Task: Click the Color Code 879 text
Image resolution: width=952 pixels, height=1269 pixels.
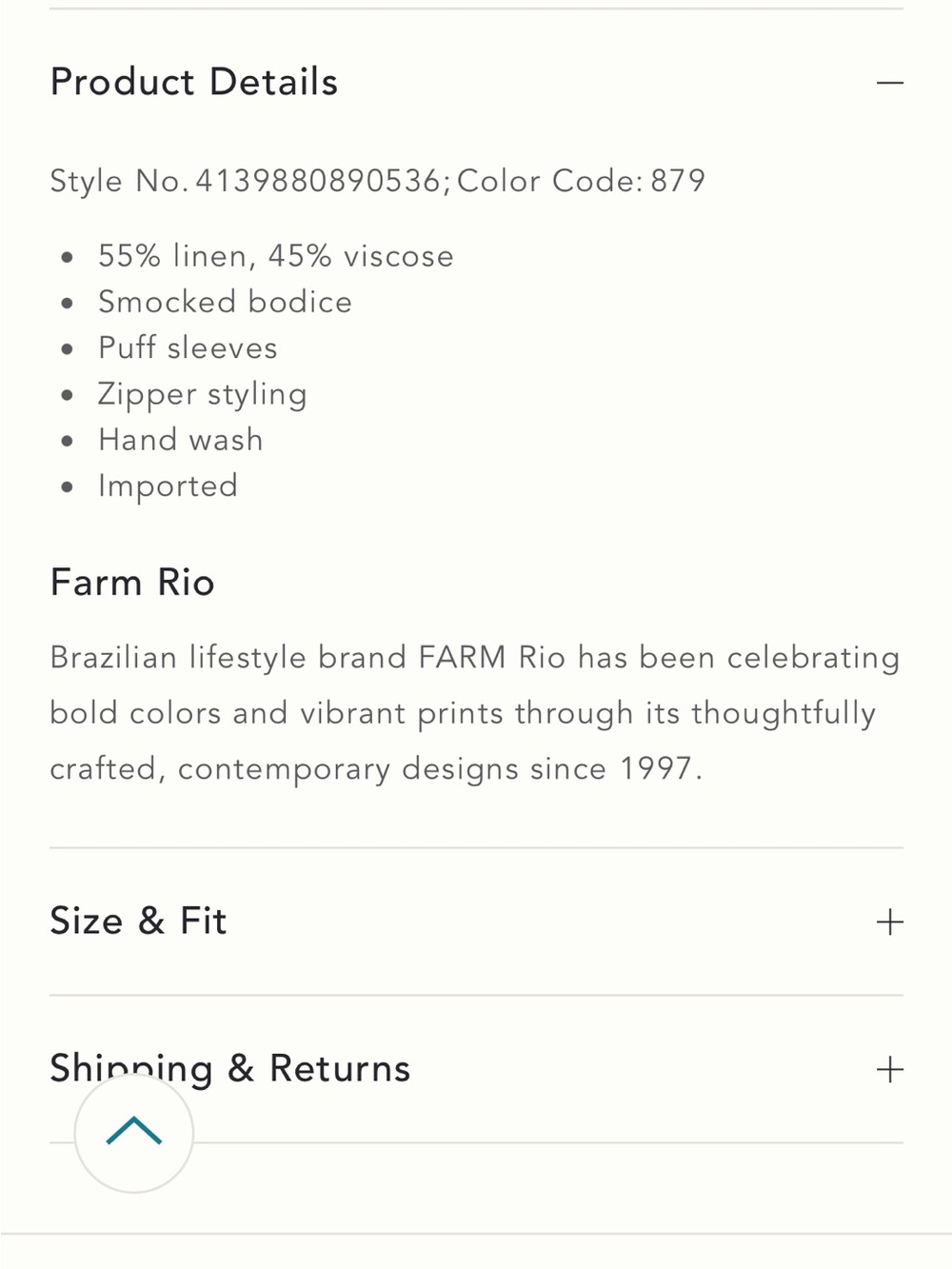Action: [582, 181]
